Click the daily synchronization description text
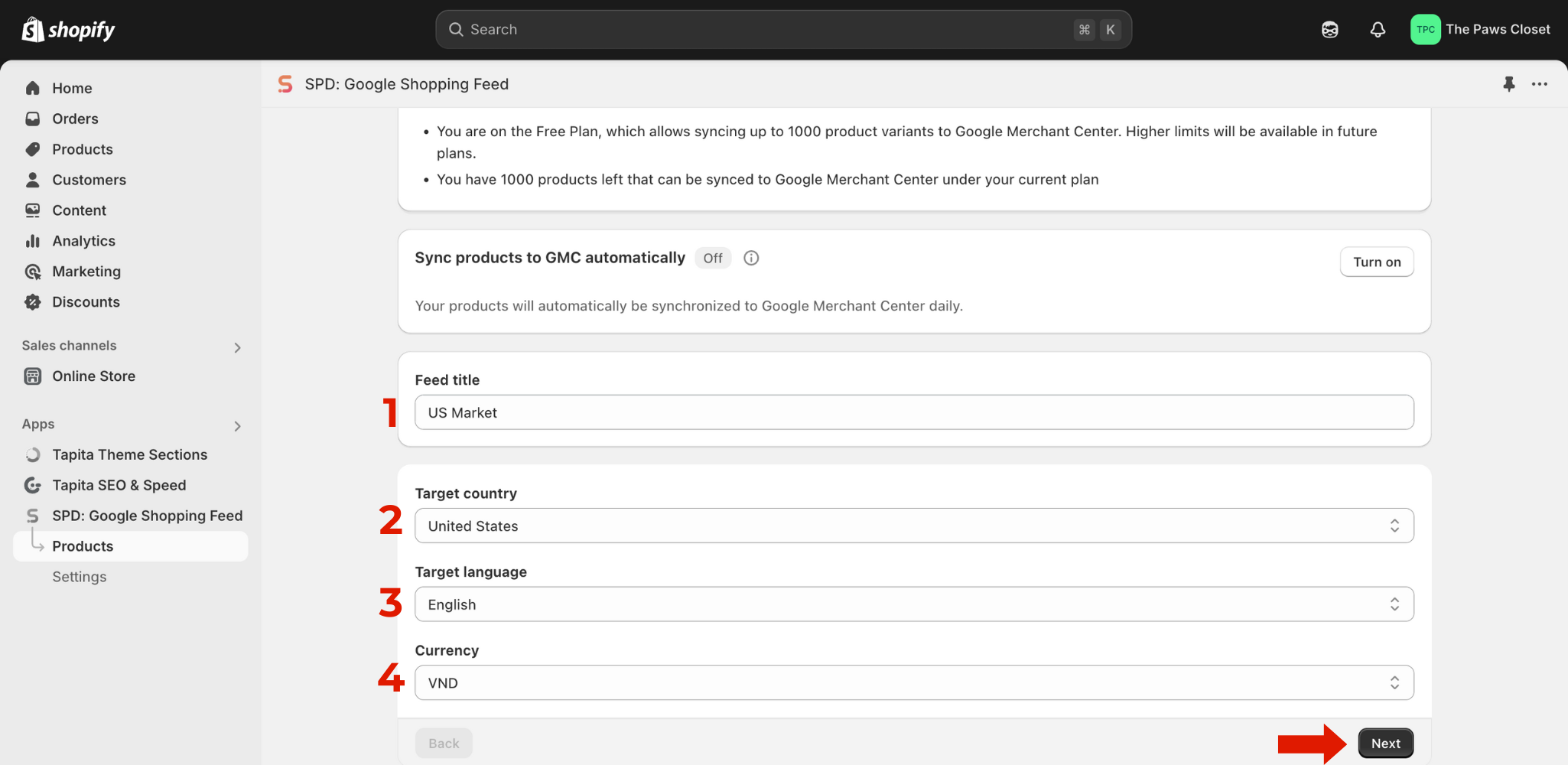Image resolution: width=1568 pixels, height=765 pixels. pos(688,306)
